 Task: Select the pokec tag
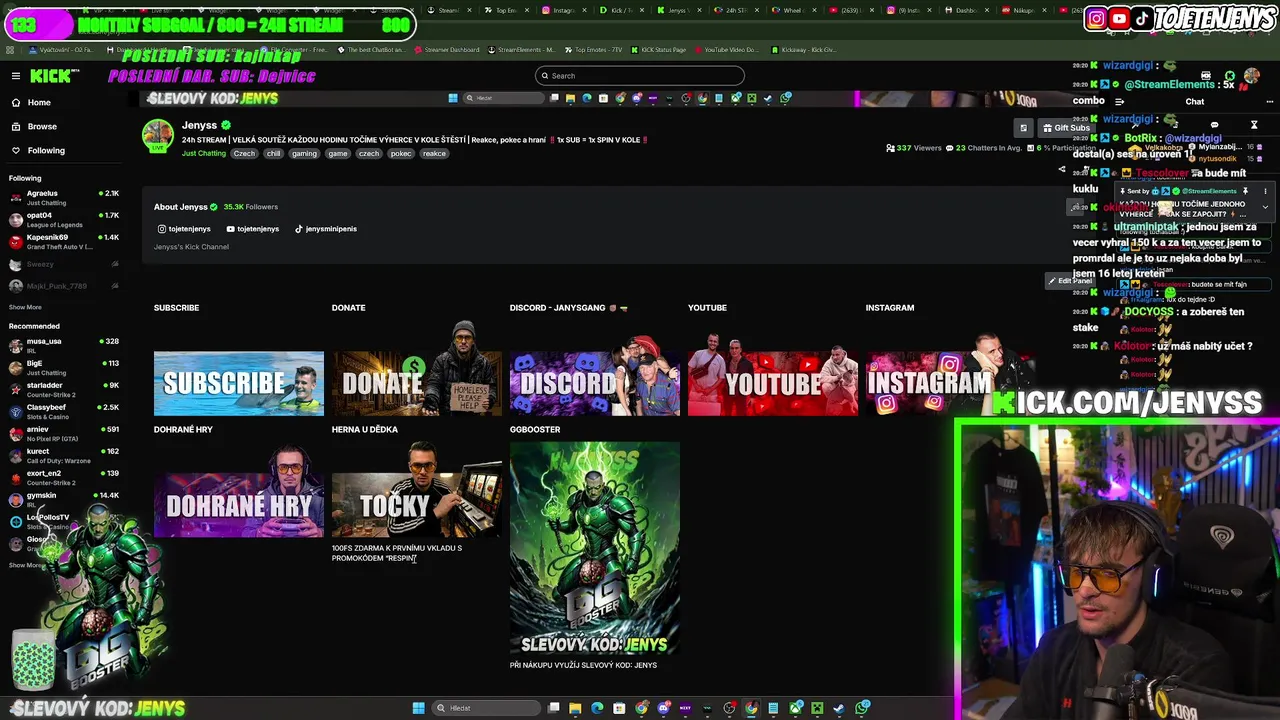pyautogui.click(x=401, y=153)
